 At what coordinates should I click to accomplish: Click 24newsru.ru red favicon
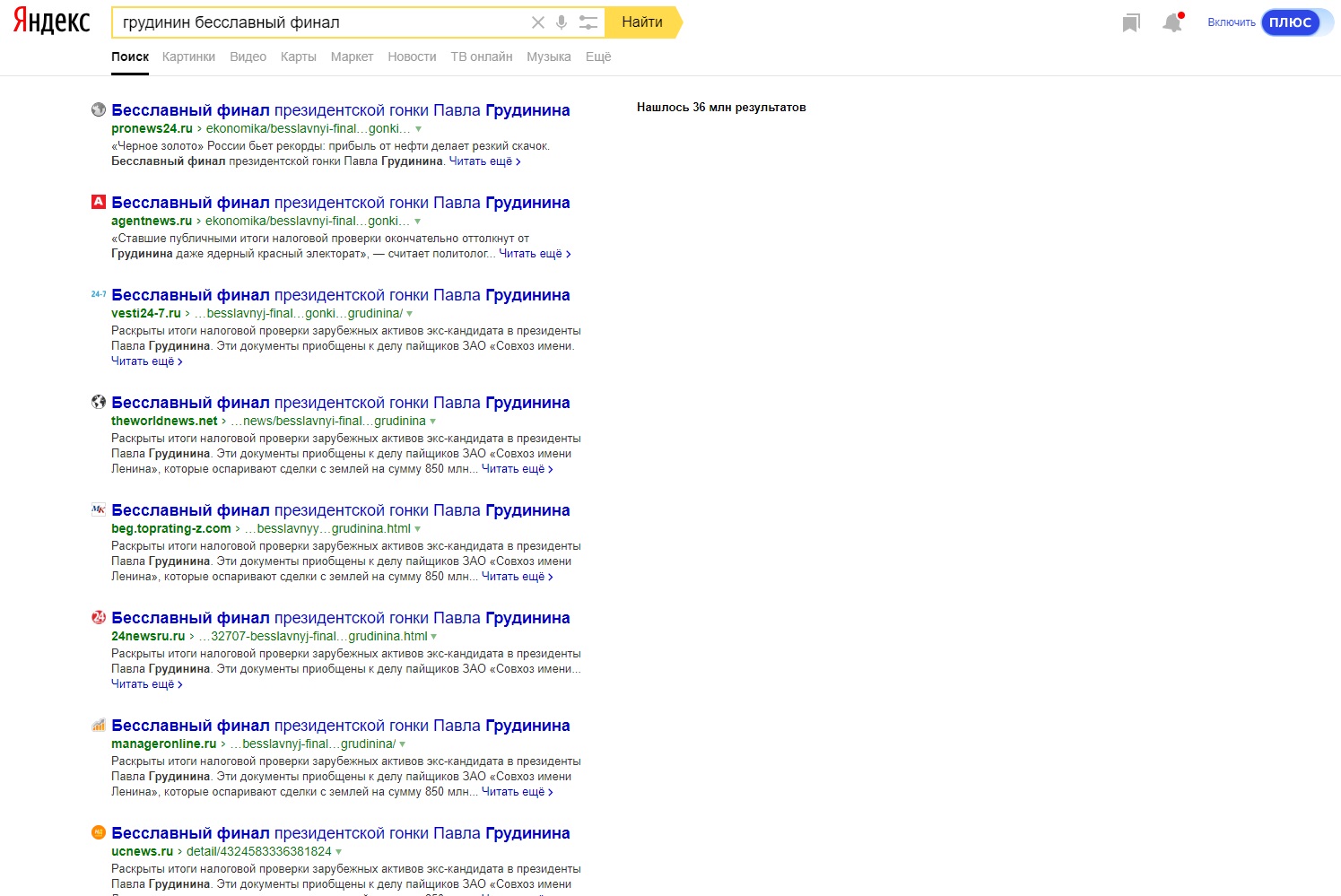pos(99,617)
